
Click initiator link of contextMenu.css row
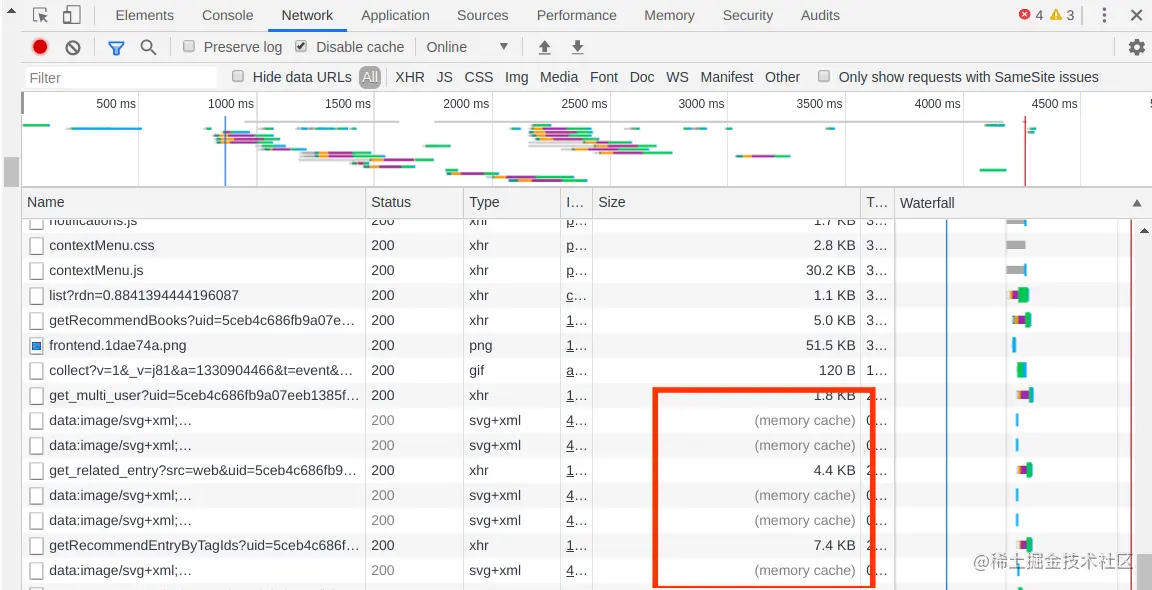click(577, 245)
